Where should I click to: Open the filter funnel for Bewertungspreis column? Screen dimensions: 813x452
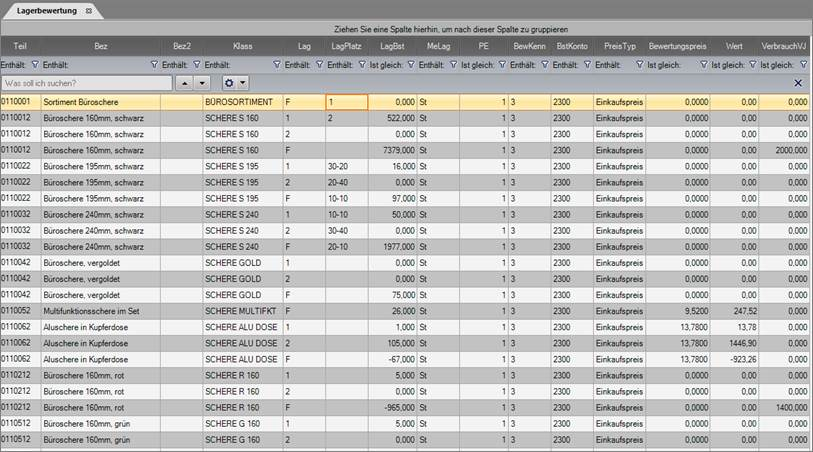click(702, 64)
